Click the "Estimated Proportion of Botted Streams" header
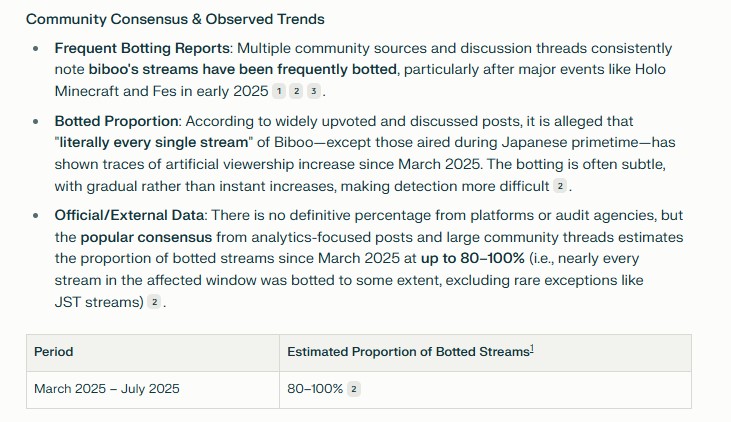Image resolution: width=731 pixels, height=422 pixels. [x=407, y=352]
